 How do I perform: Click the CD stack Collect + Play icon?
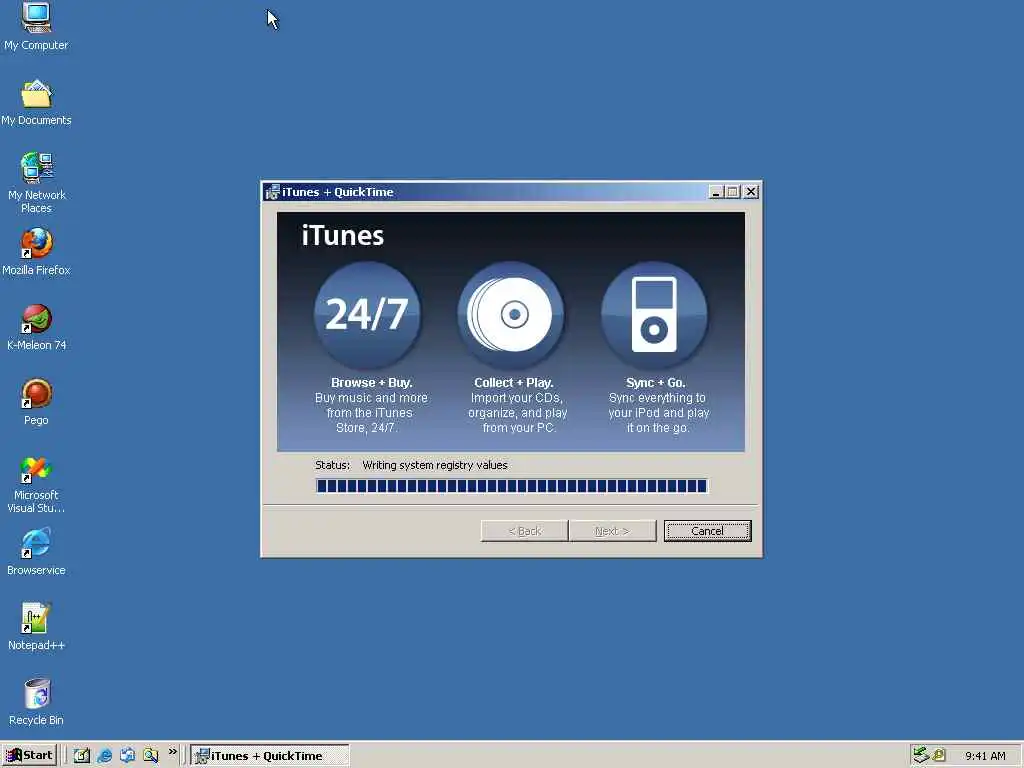(x=511, y=315)
